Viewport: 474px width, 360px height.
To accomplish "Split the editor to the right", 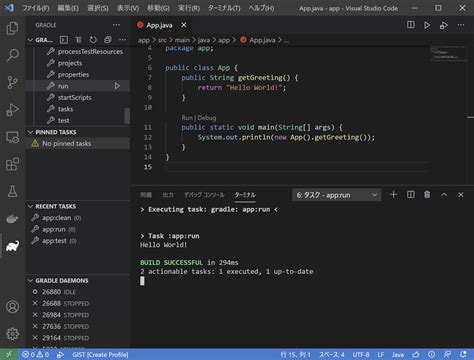I will 411,25.
